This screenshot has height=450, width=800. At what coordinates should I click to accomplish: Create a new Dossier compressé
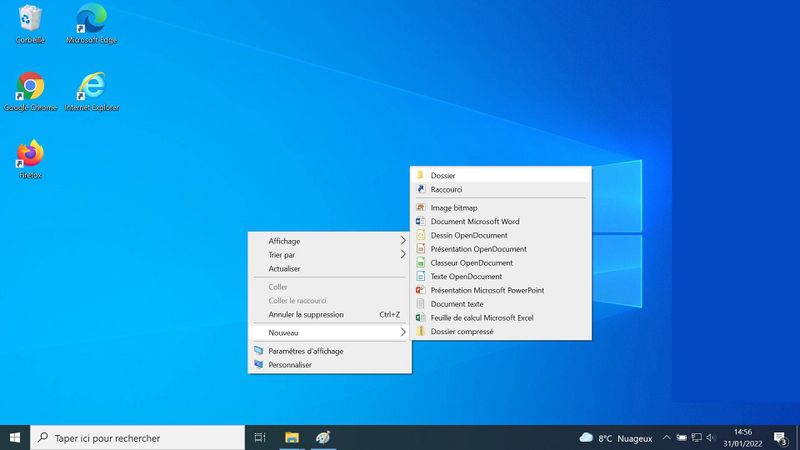coord(501,332)
